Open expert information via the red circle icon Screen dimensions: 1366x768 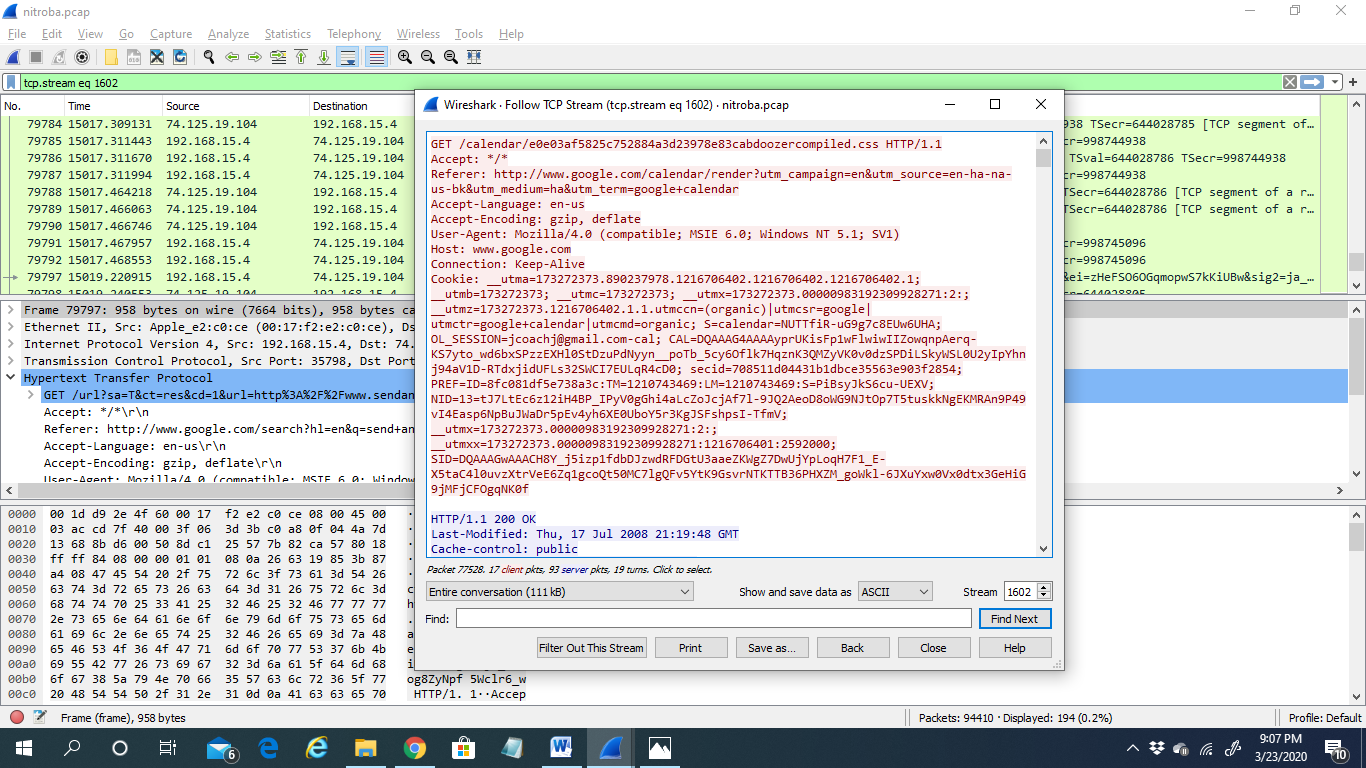tap(17, 717)
